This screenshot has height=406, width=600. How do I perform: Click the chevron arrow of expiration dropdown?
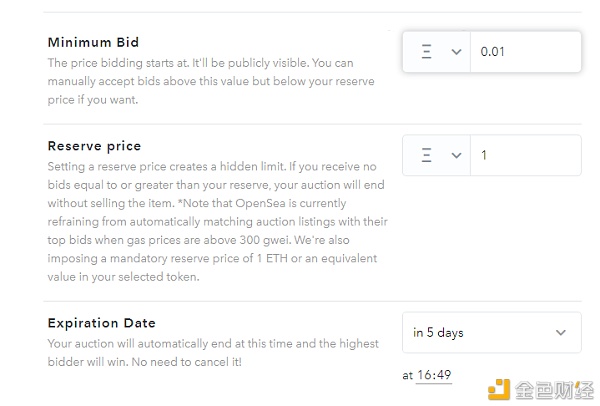[x=561, y=333]
